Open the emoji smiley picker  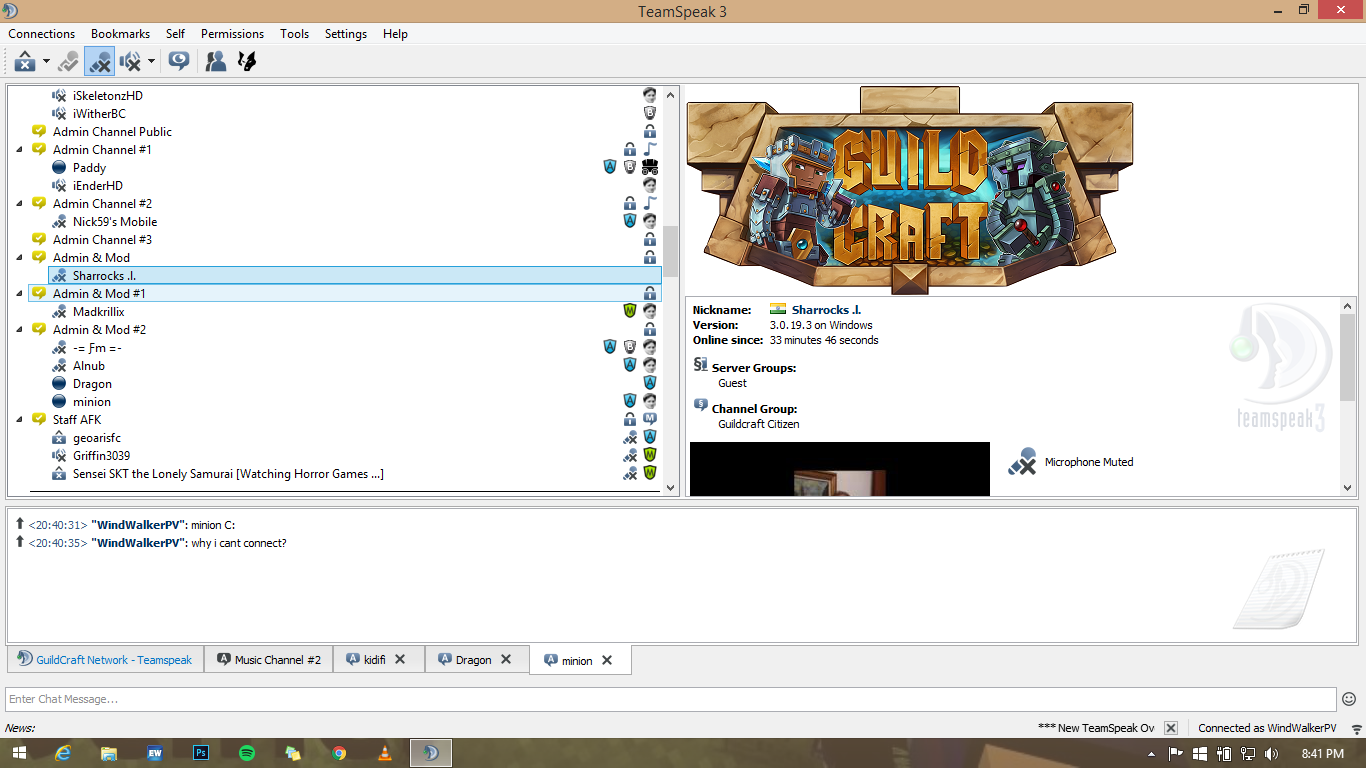[1349, 699]
